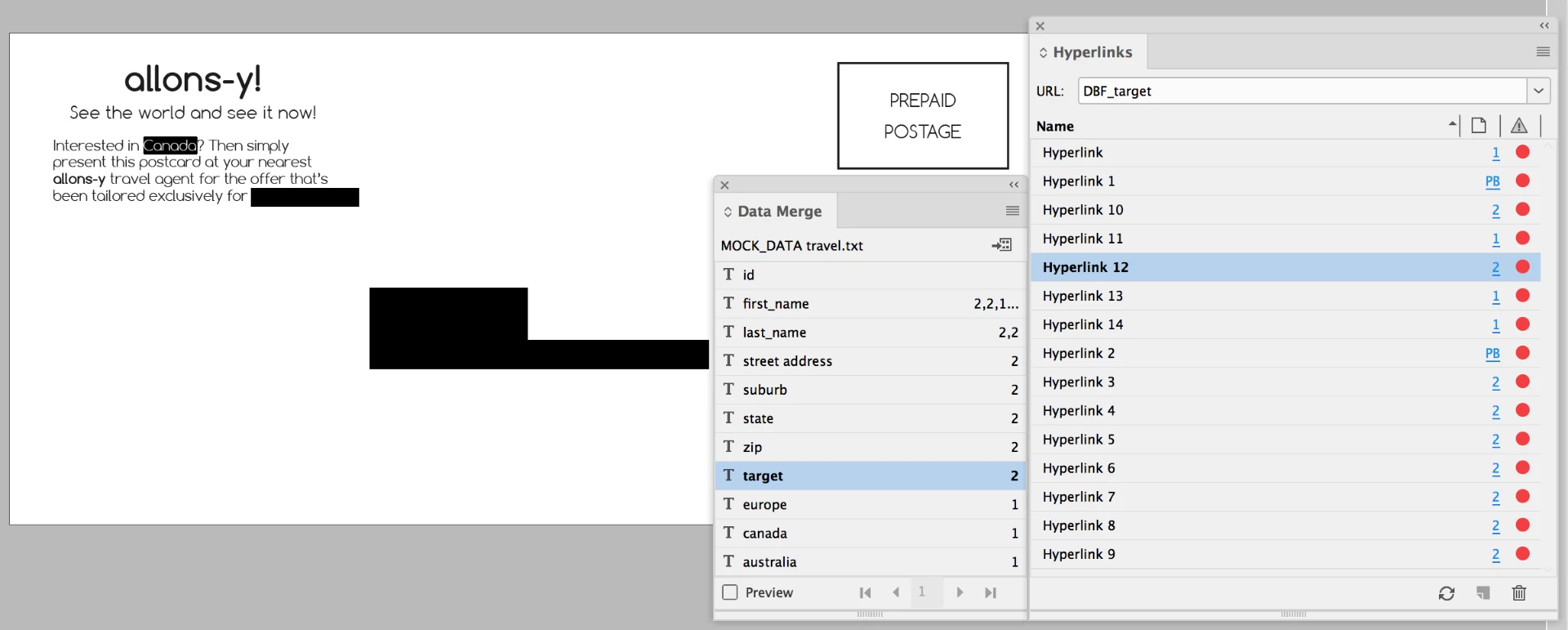
Task: Enable the Preview checkbox
Action: coord(730,592)
